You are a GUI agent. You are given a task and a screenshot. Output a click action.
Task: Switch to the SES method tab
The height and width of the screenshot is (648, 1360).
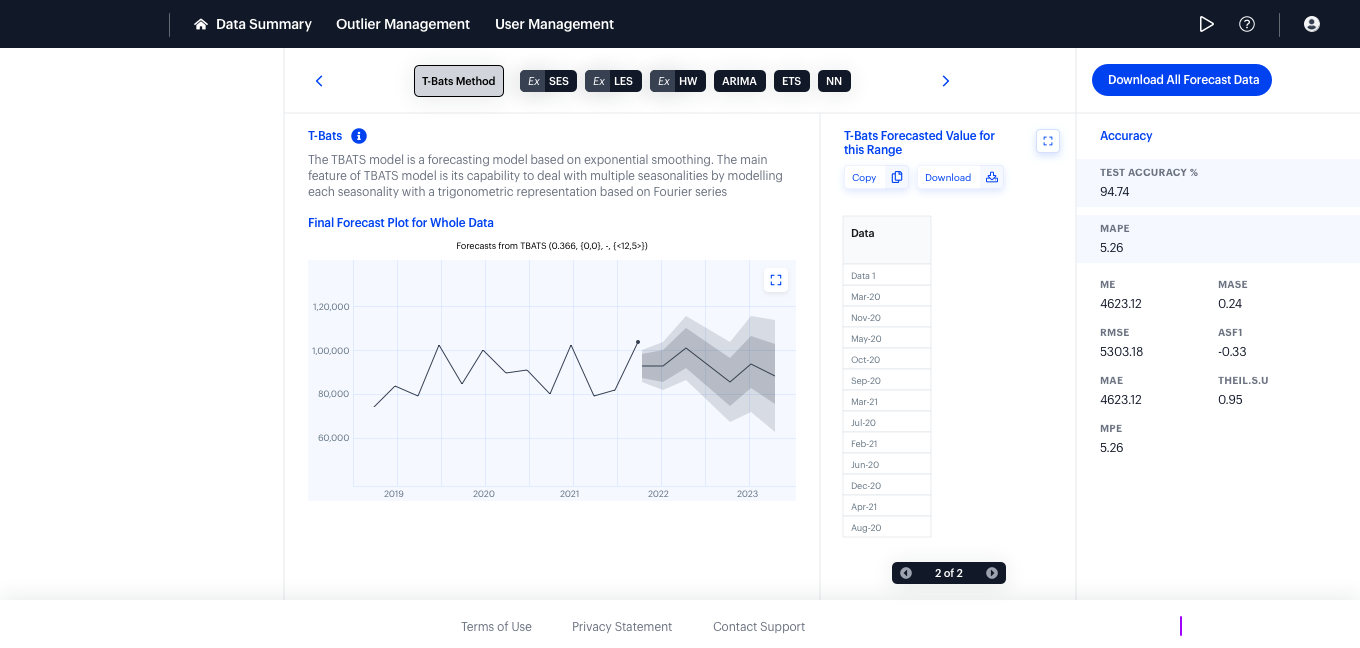coord(548,81)
